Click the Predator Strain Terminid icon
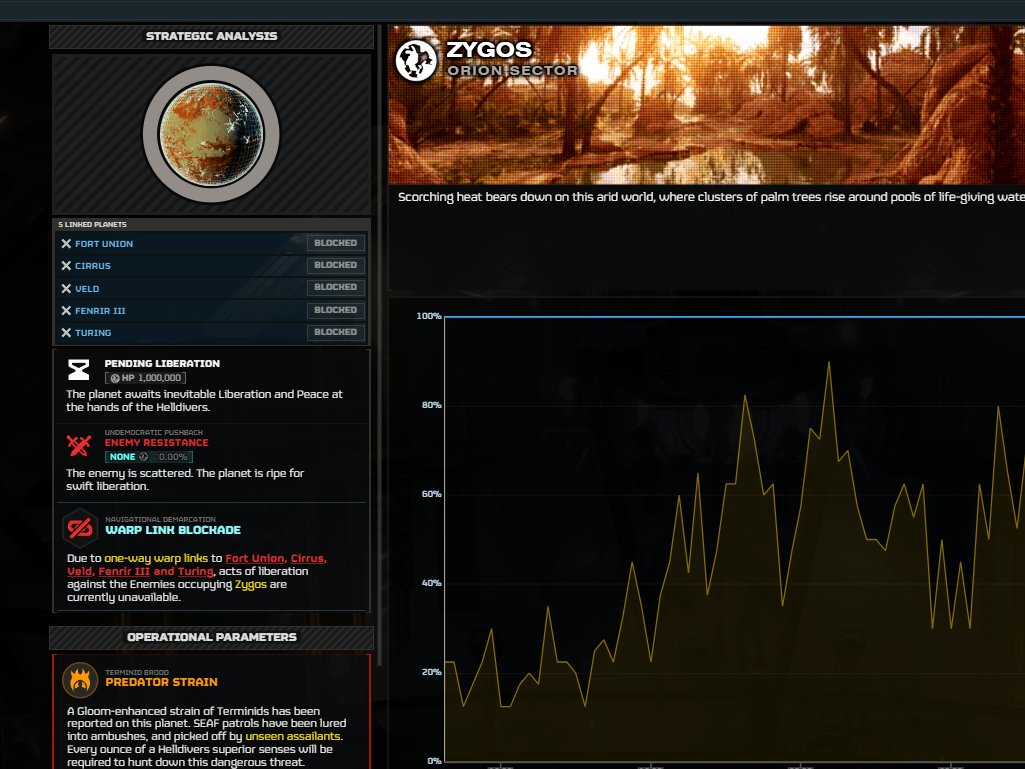Image resolution: width=1025 pixels, height=769 pixels. click(80, 680)
